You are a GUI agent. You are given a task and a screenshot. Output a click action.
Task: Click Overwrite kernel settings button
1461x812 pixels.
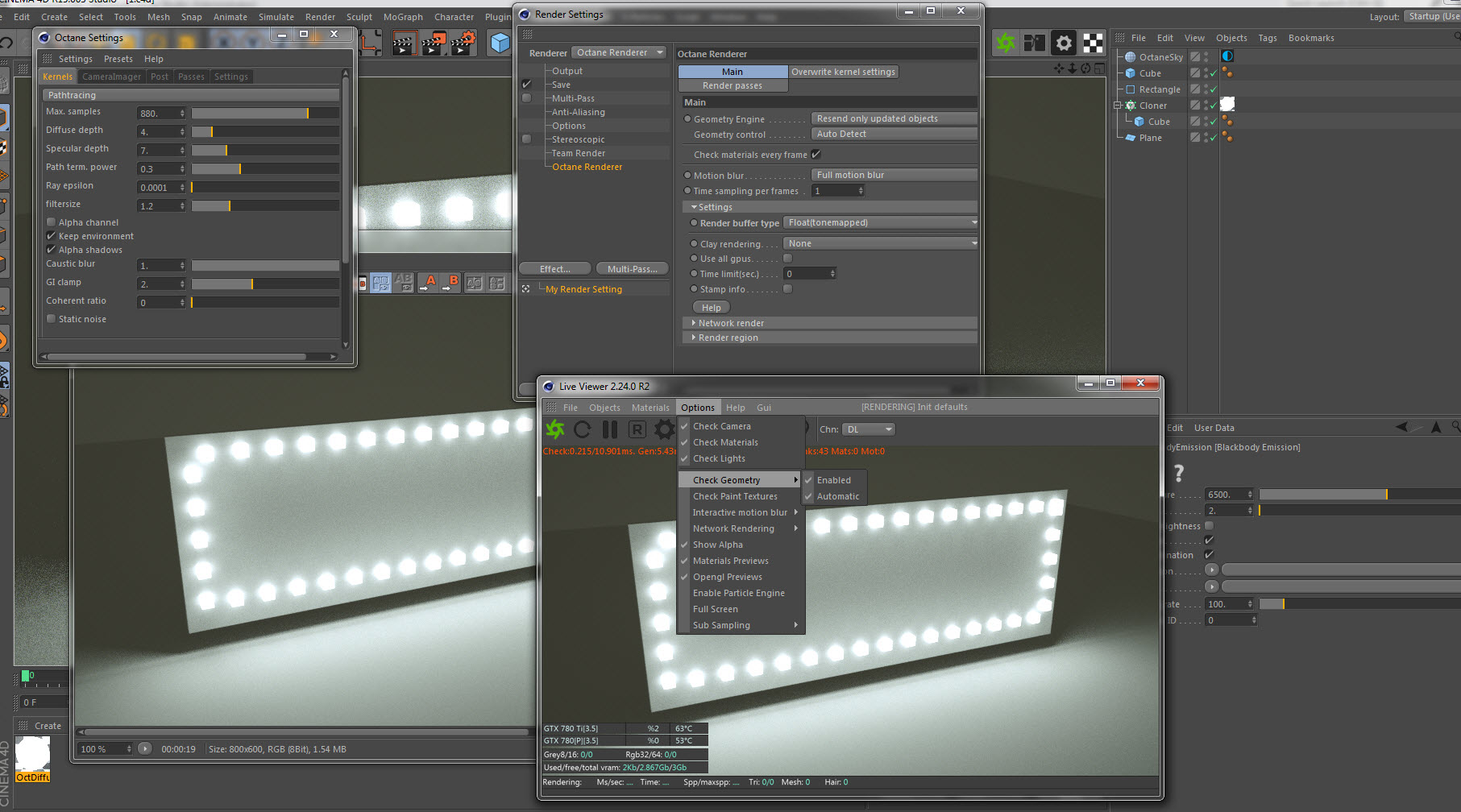click(843, 72)
